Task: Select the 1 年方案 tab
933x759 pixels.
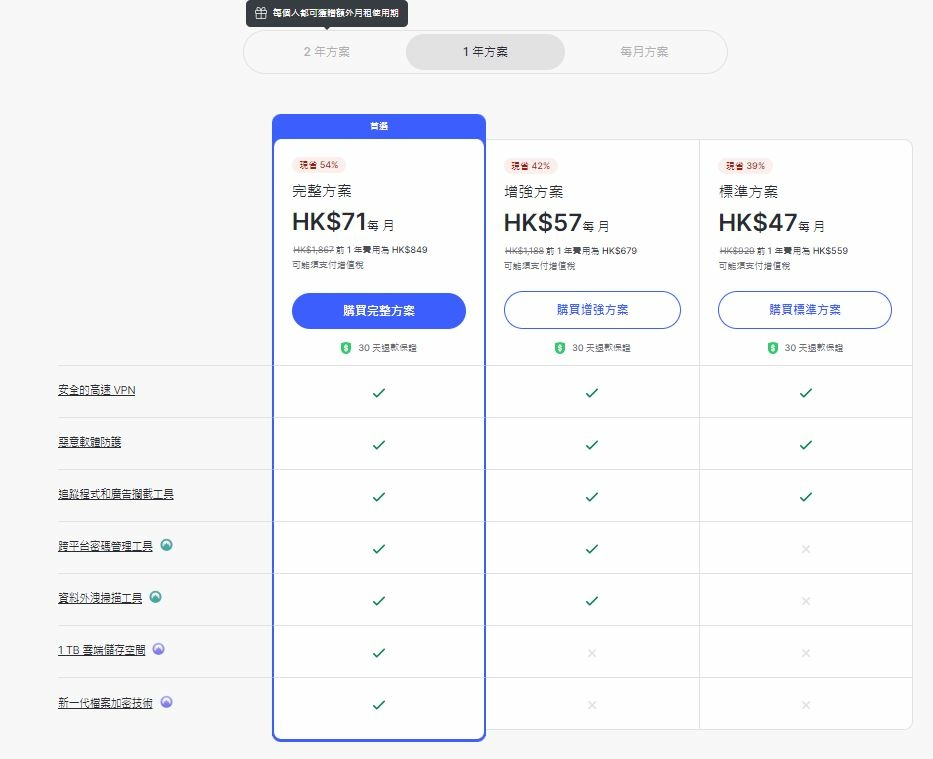Action: tap(485, 52)
